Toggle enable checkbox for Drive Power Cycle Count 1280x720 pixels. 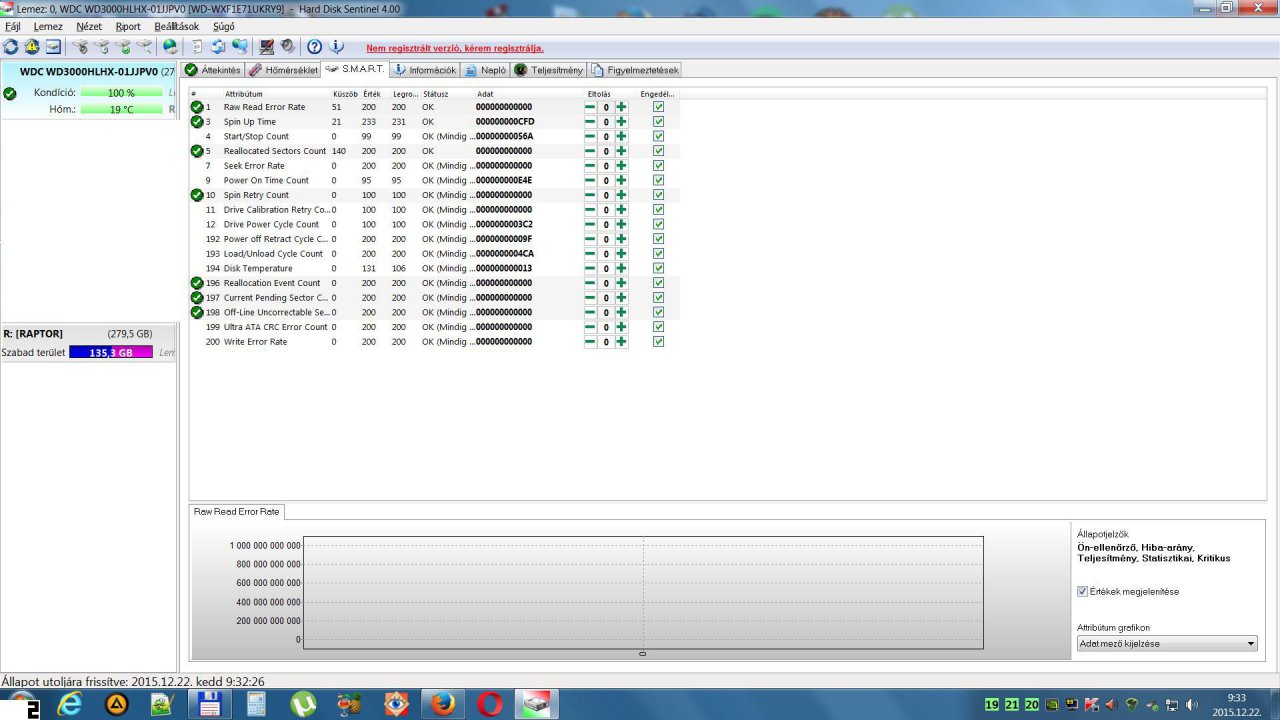pyautogui.click(x=658, y=224)
